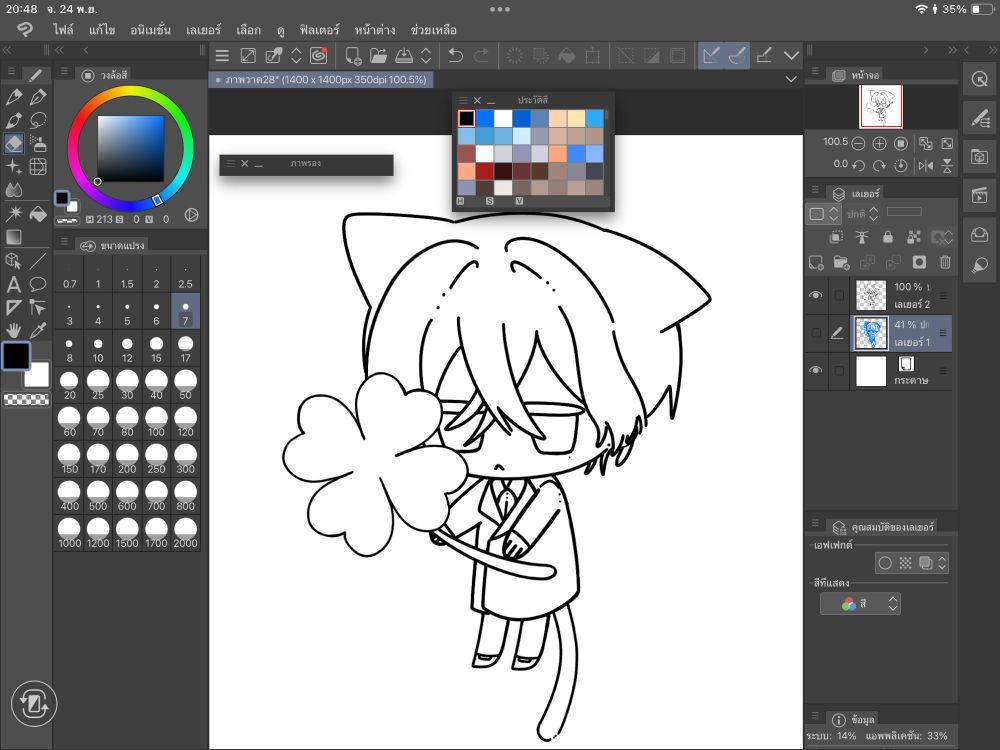This screenshot has height=750, width=1000.
Task: Click the New canvas icon
Action: [353, 56]
